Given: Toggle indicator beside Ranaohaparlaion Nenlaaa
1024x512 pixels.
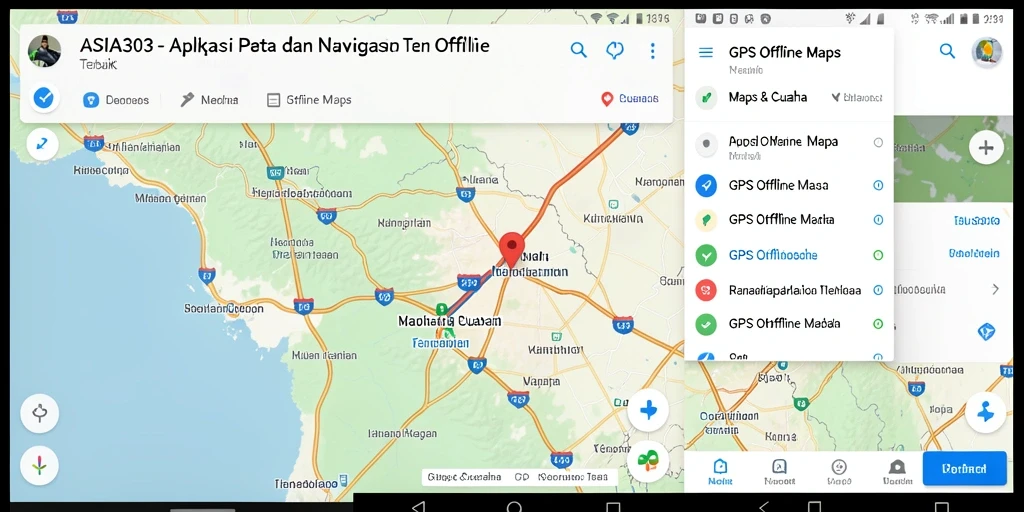Looking at the screenshot, I should (x=878, y=290).
